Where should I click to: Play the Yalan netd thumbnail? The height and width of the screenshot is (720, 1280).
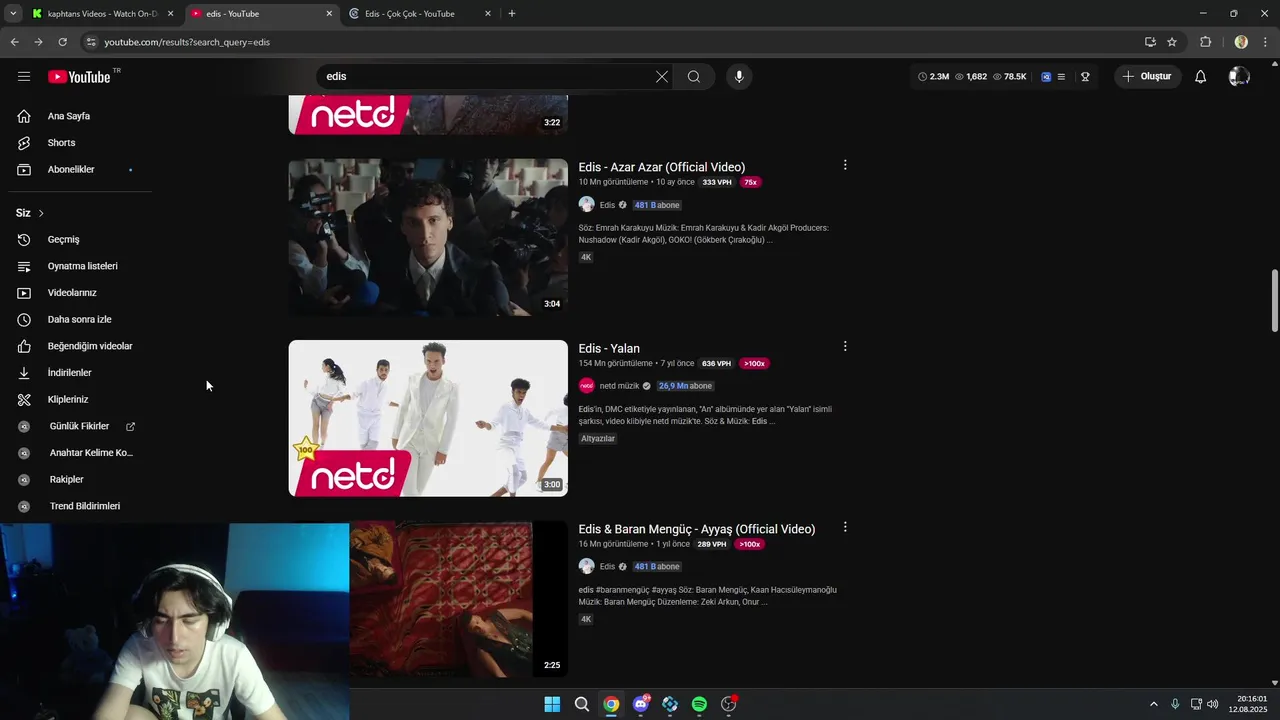coord(428,418)
